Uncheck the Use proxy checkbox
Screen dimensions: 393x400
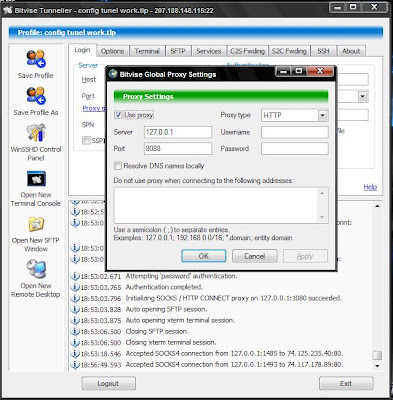point(118,115)
